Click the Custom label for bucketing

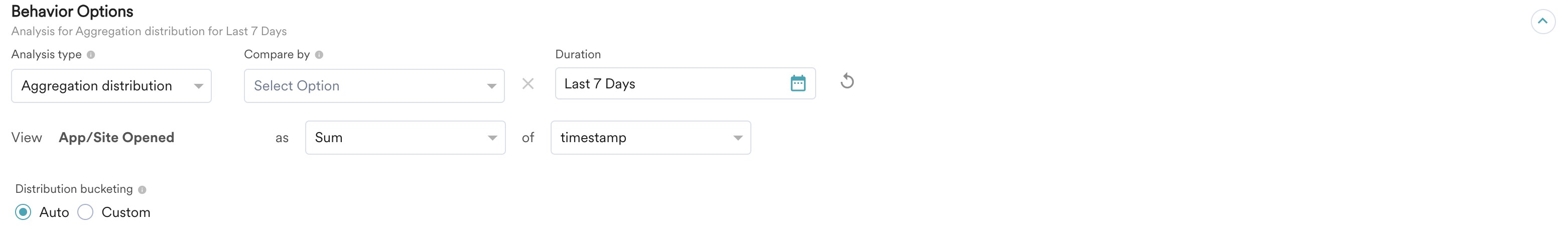coord(125,212)
